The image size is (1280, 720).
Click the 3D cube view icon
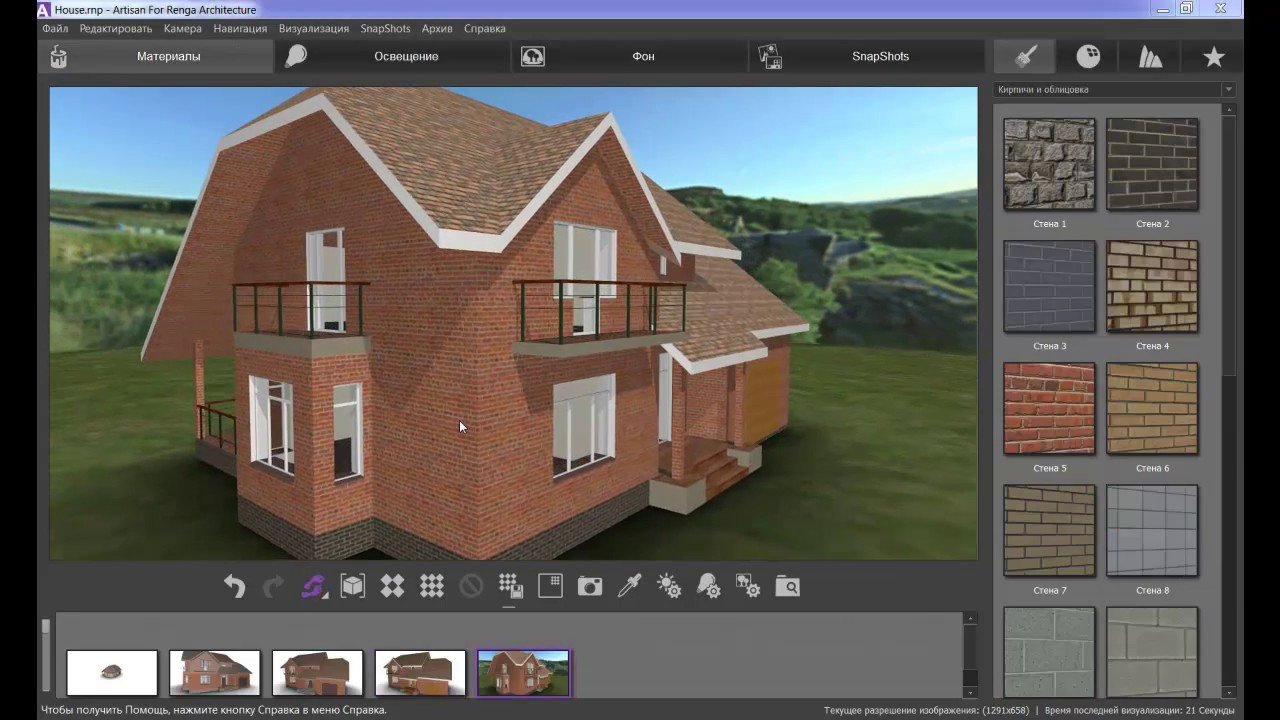pyautogui.click(x=353, y=586)
